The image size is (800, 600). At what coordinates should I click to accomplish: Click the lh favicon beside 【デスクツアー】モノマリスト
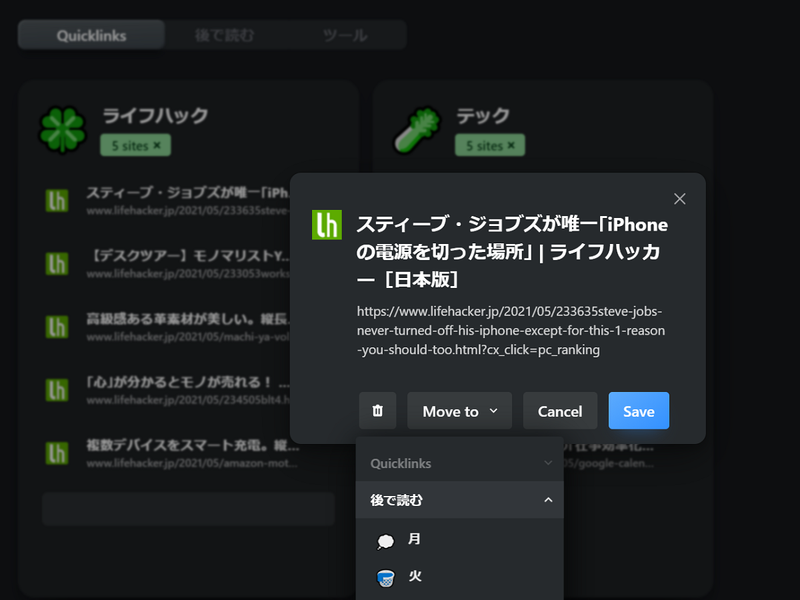pyautogui.click(x=57, y=264)
